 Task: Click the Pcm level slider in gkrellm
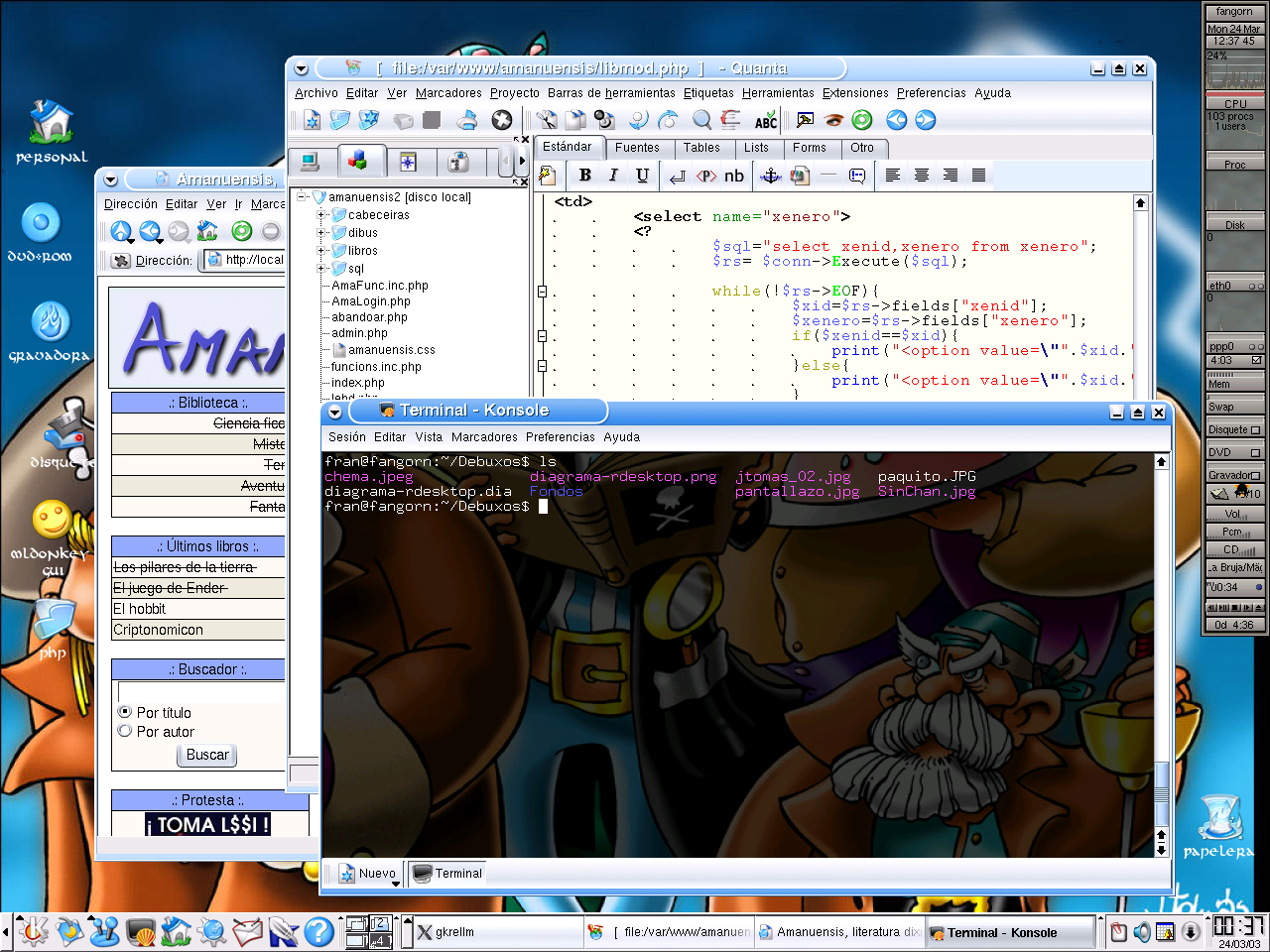click(1234, 532)
